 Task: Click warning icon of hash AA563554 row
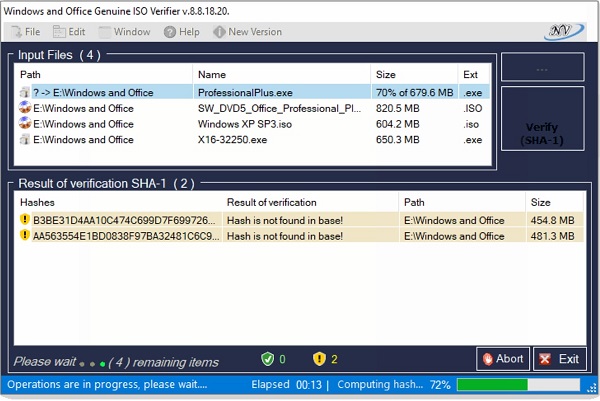[24, 235]
